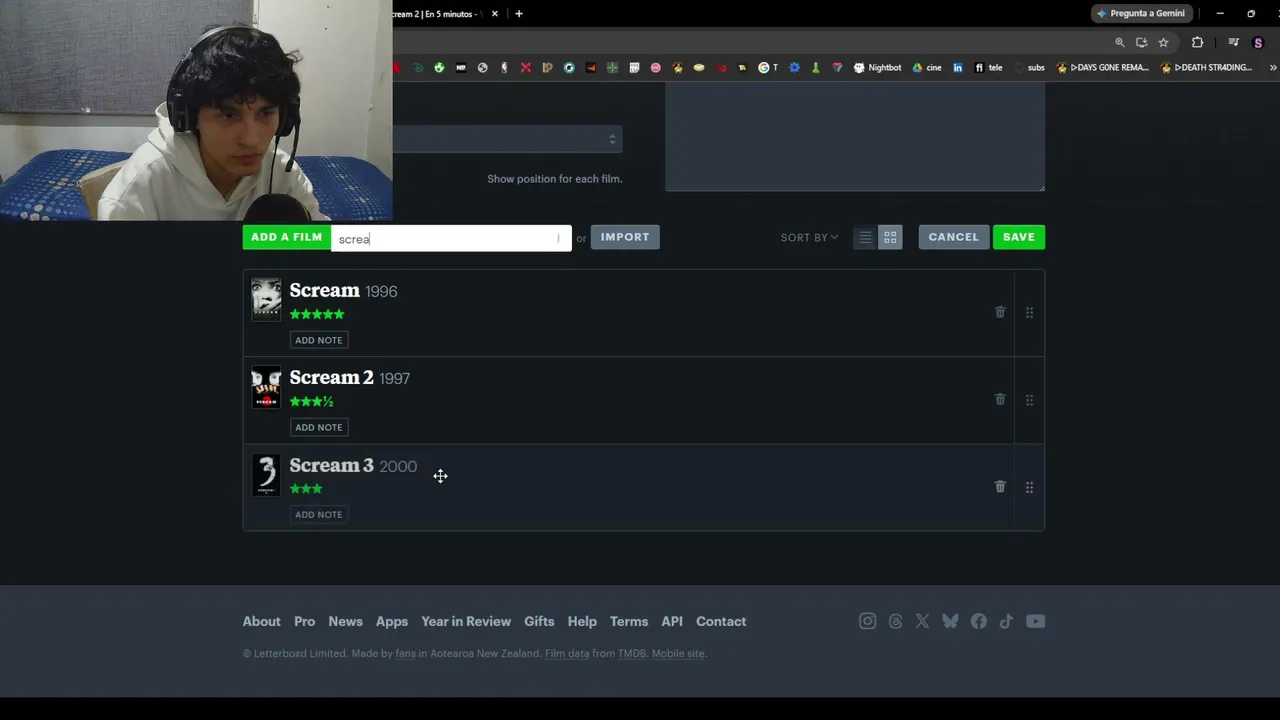Open Letterboxd's Threads profile

895,621
